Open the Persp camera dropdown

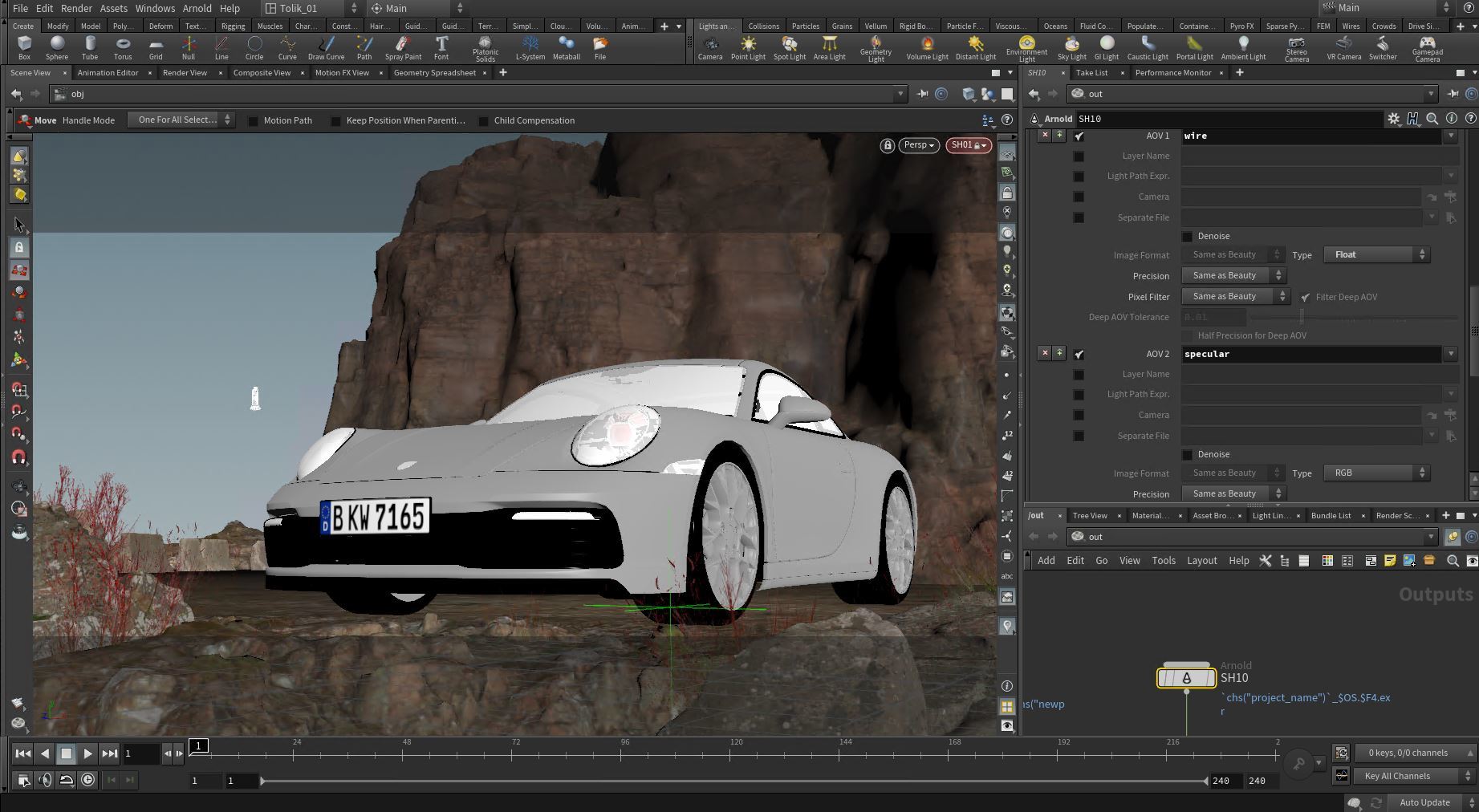[919, 145]
